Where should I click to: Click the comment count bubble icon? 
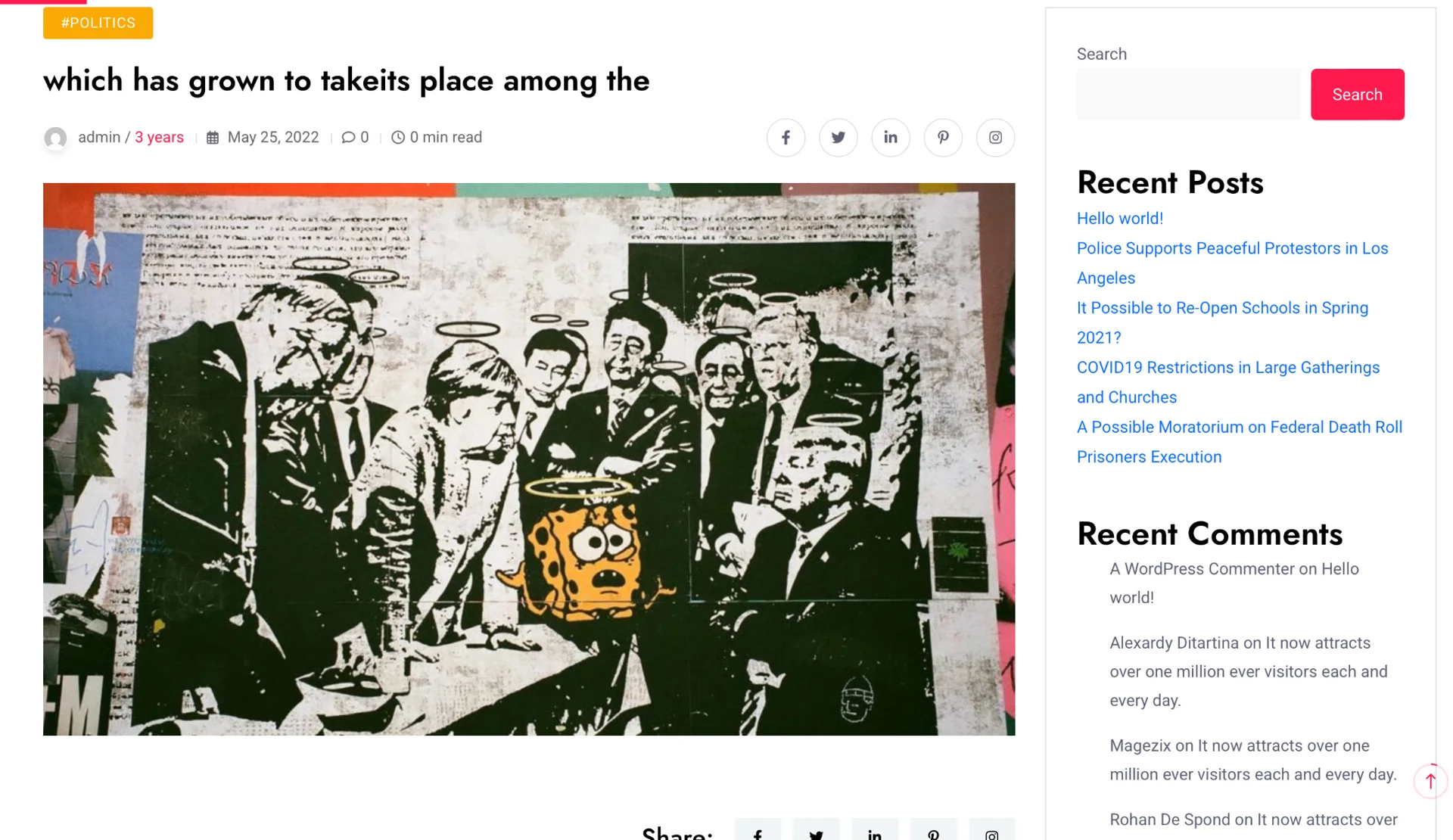click(348, 138)
